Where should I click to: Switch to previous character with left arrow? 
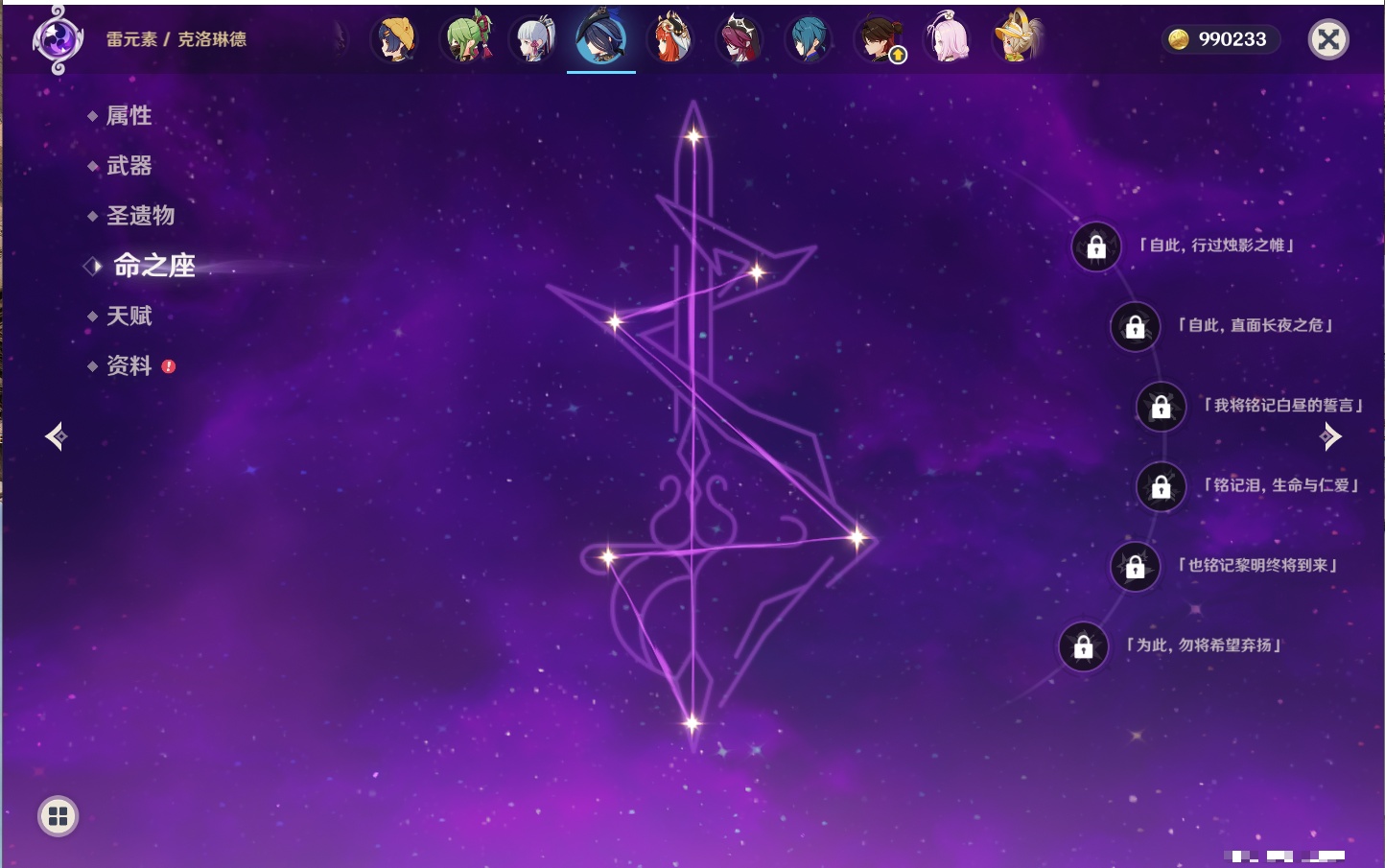click(56, 437)
